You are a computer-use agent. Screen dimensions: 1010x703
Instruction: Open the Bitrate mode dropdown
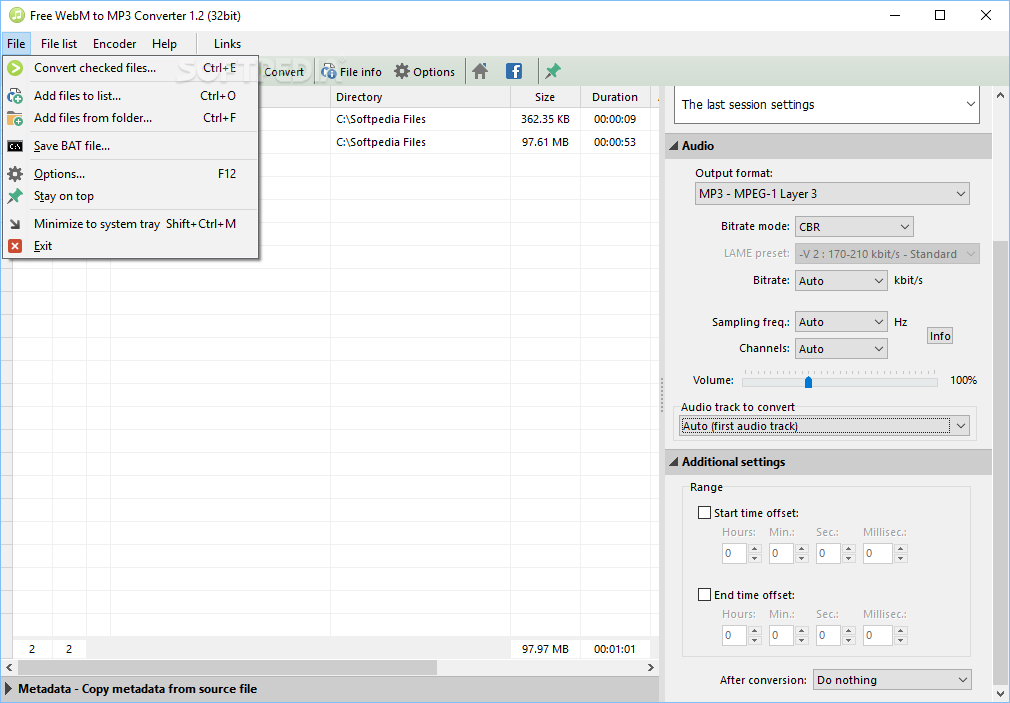coord(854,227)
